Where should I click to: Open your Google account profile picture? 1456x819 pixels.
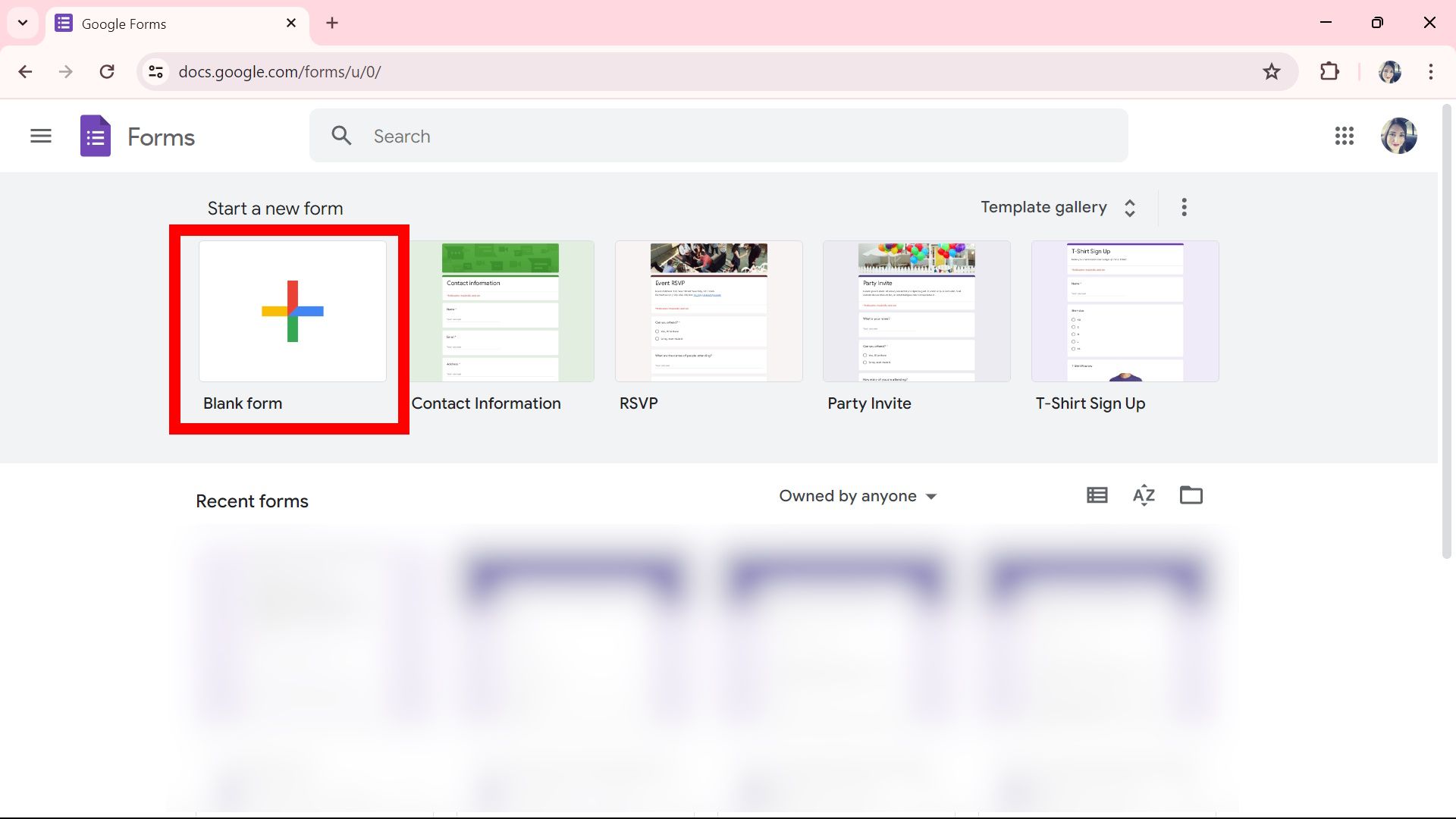point(1399,136)
